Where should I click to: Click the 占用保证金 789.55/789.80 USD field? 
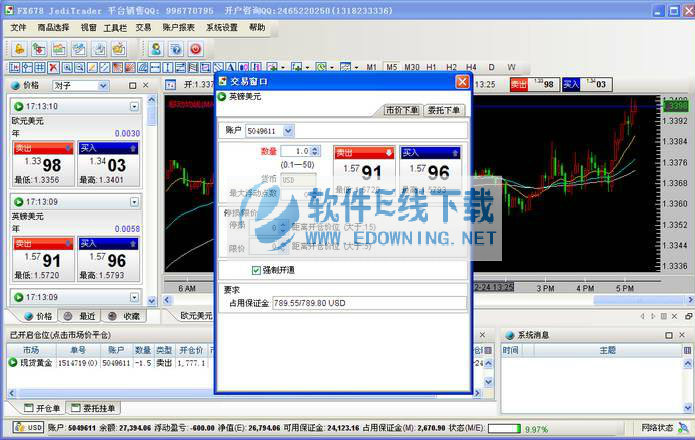[x=369, y=303]
